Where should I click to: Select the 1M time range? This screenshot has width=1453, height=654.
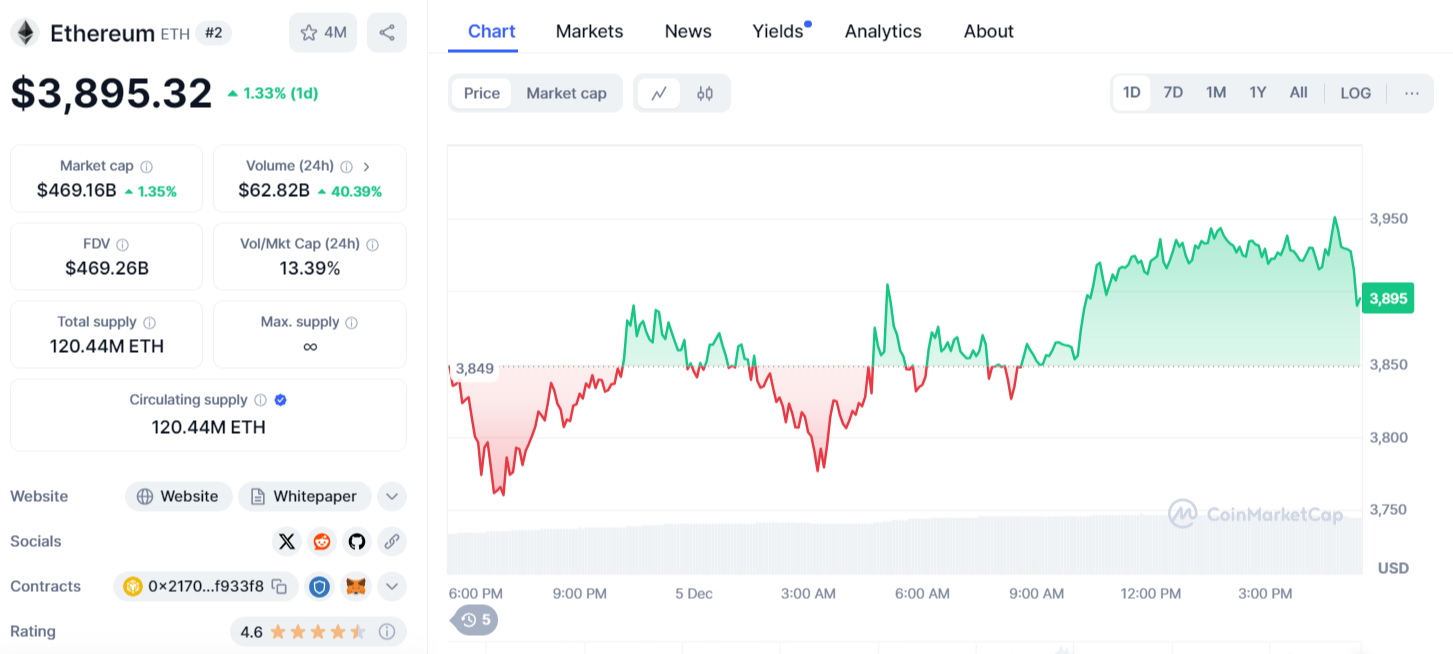point(1216,93)
